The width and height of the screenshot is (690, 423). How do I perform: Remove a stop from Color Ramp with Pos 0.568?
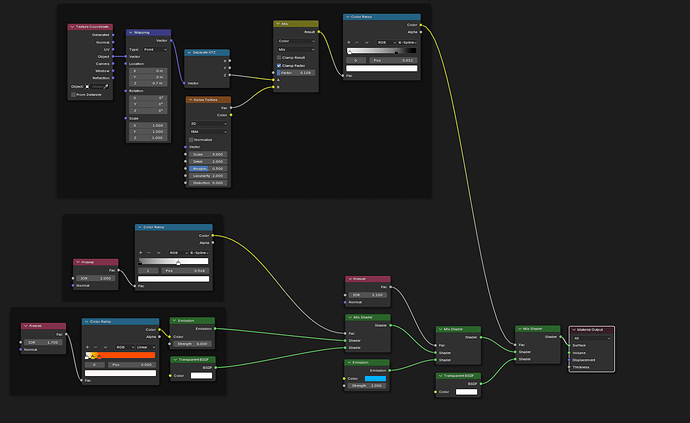[148, 253]
